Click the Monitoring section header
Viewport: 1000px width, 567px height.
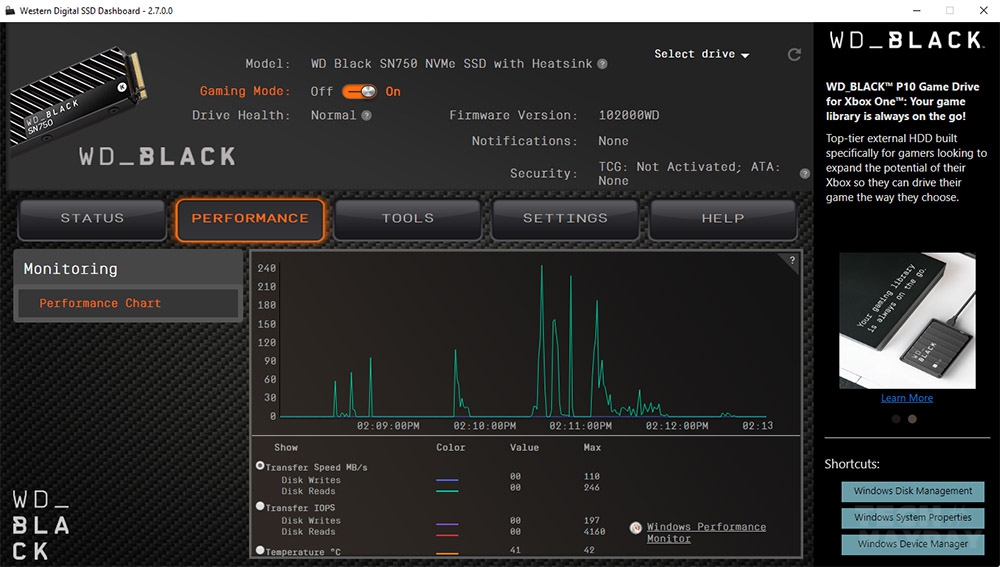[x=128, y=269]
